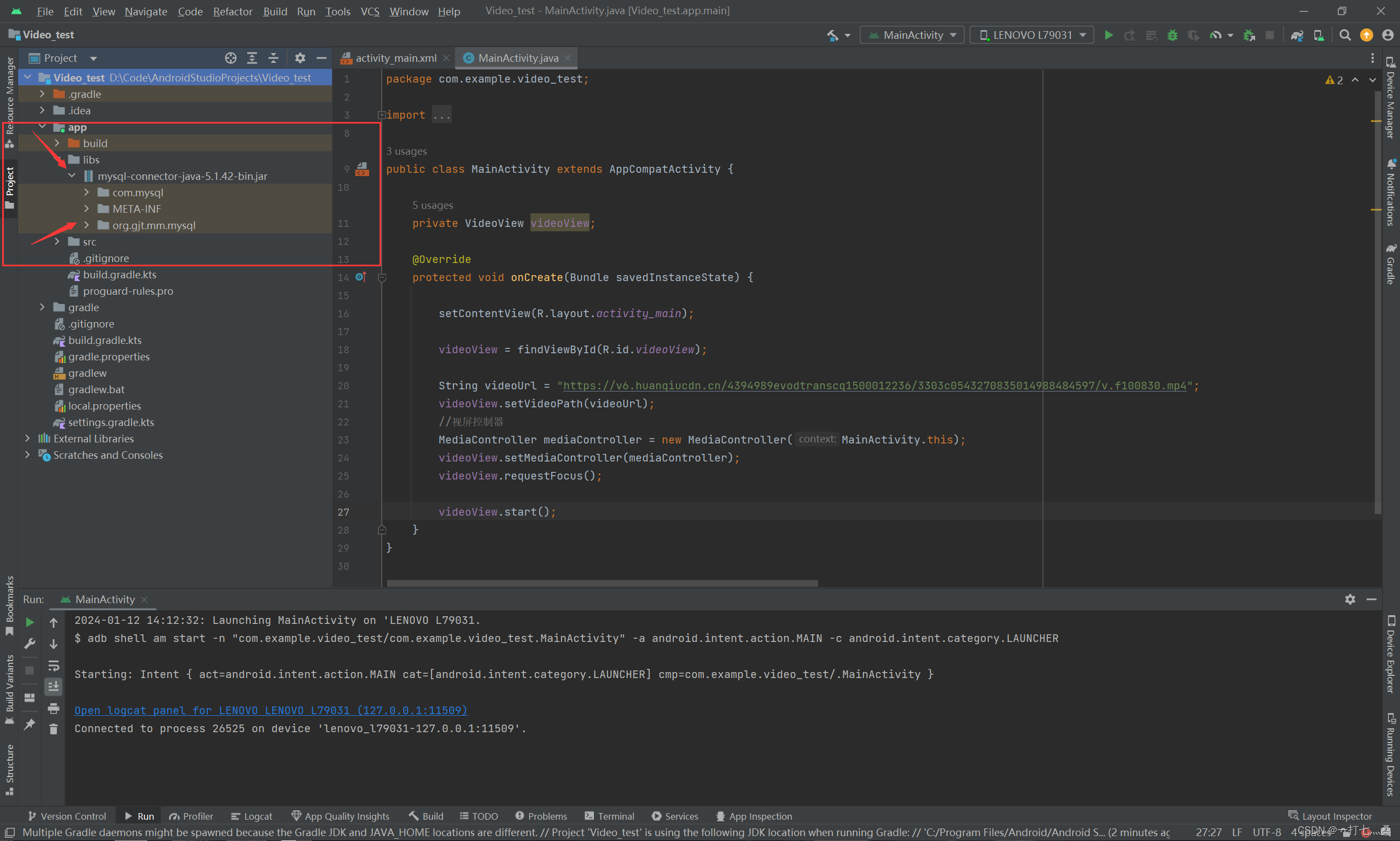1400x841 pixels.
Task: Toggle the Structure side tab
Action: (x=10, y=769)
